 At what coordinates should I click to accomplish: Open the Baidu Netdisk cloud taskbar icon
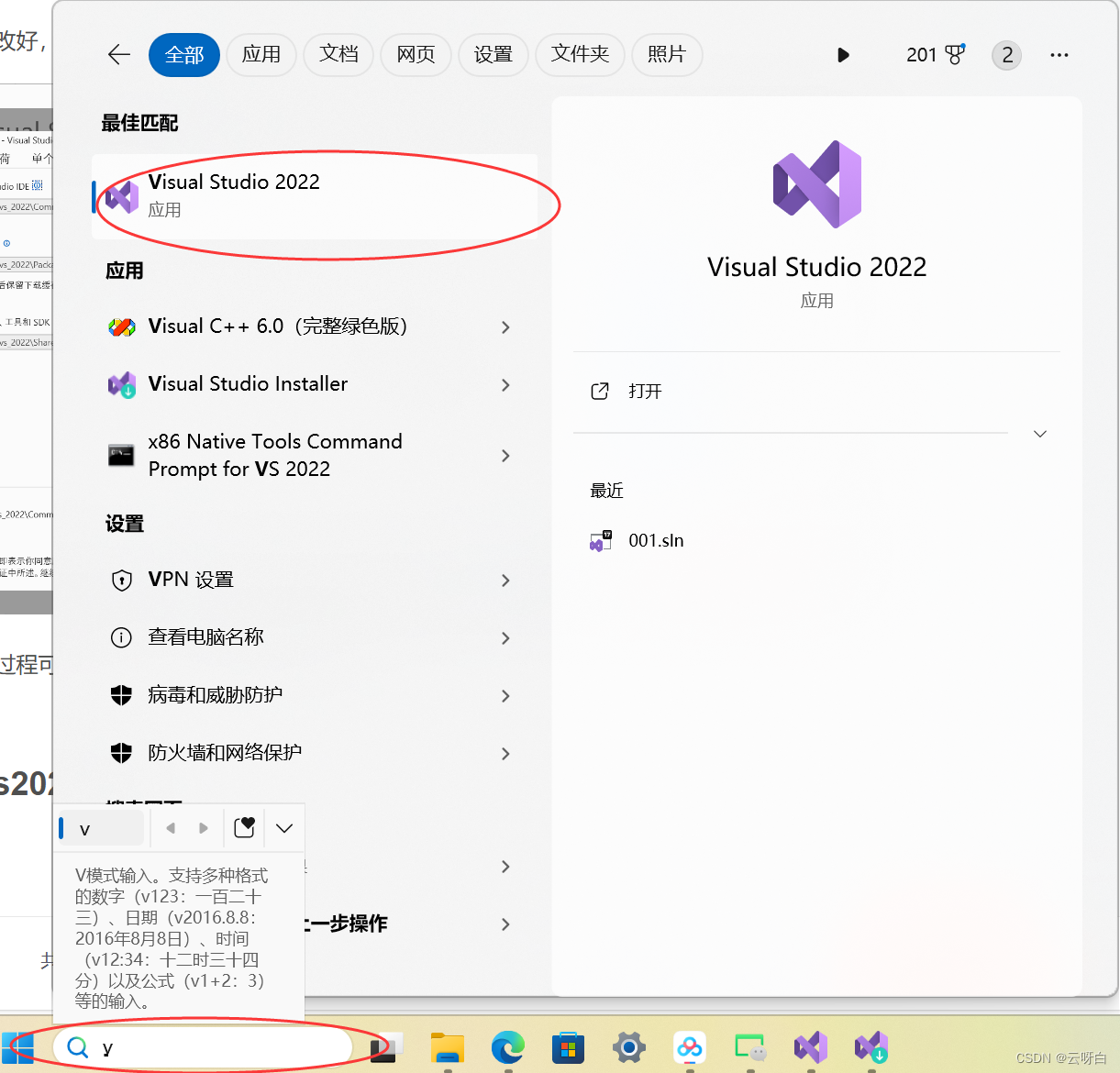click(x=690, y=1047)
